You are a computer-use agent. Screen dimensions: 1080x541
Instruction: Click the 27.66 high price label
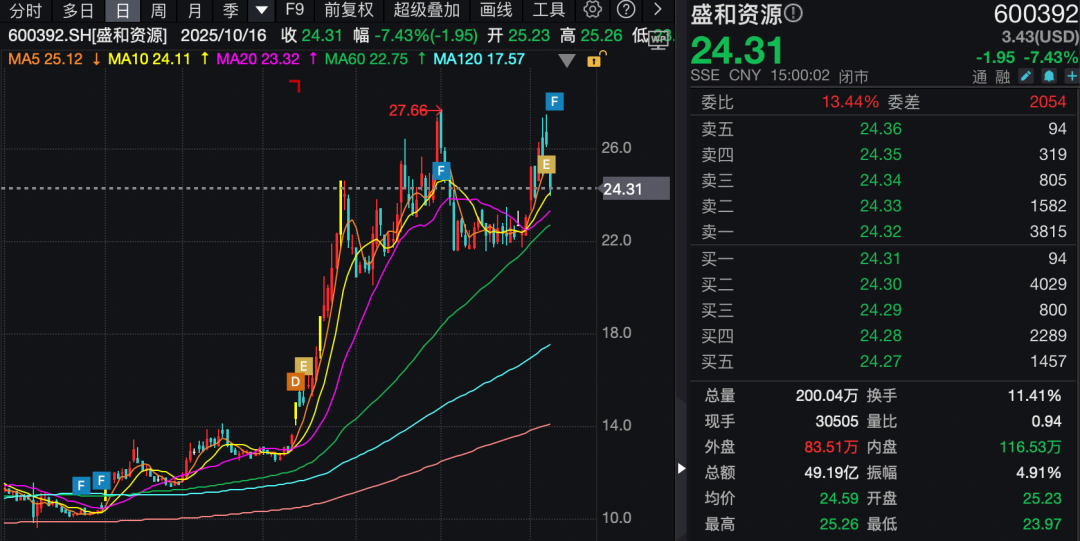tap(408, 110)
